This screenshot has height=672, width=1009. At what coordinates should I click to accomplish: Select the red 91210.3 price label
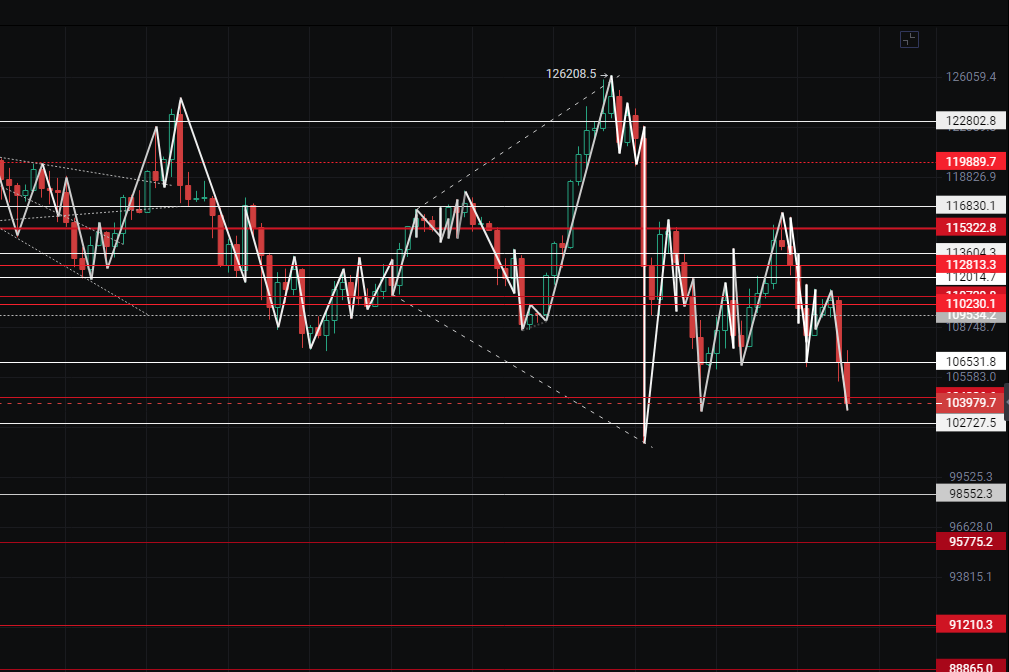pos(970,625)
